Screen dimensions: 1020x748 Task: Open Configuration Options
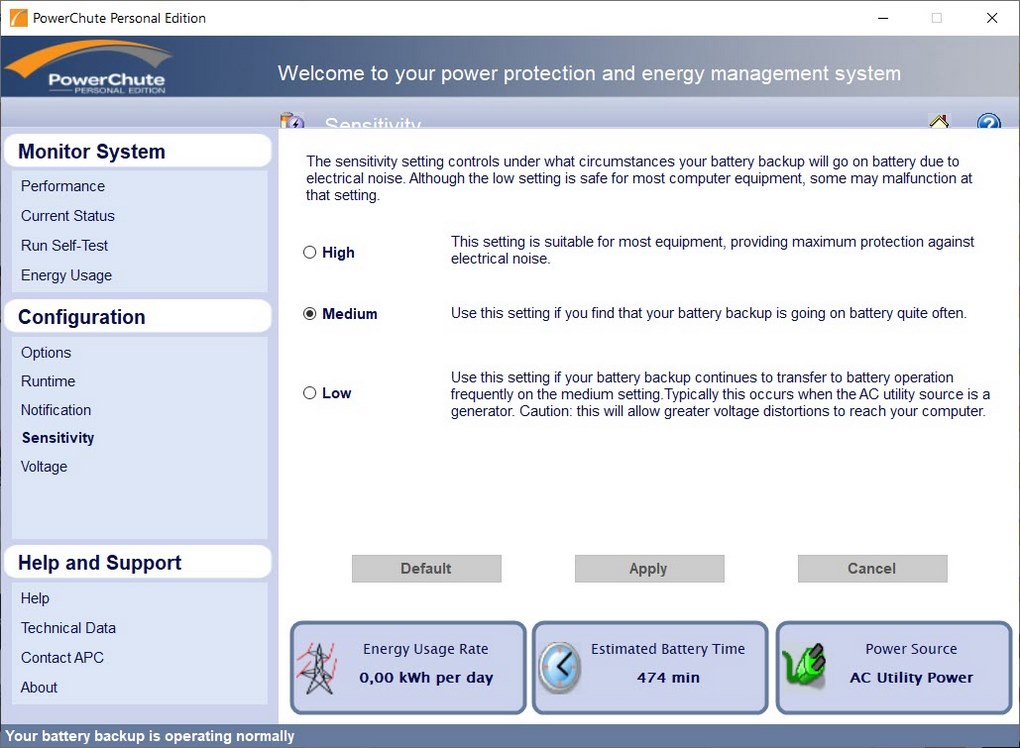(46, 353)
